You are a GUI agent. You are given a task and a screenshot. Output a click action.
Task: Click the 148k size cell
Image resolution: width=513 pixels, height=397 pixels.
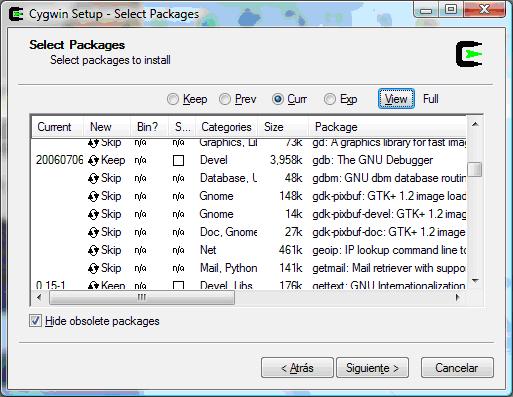[x=291, y=196]
